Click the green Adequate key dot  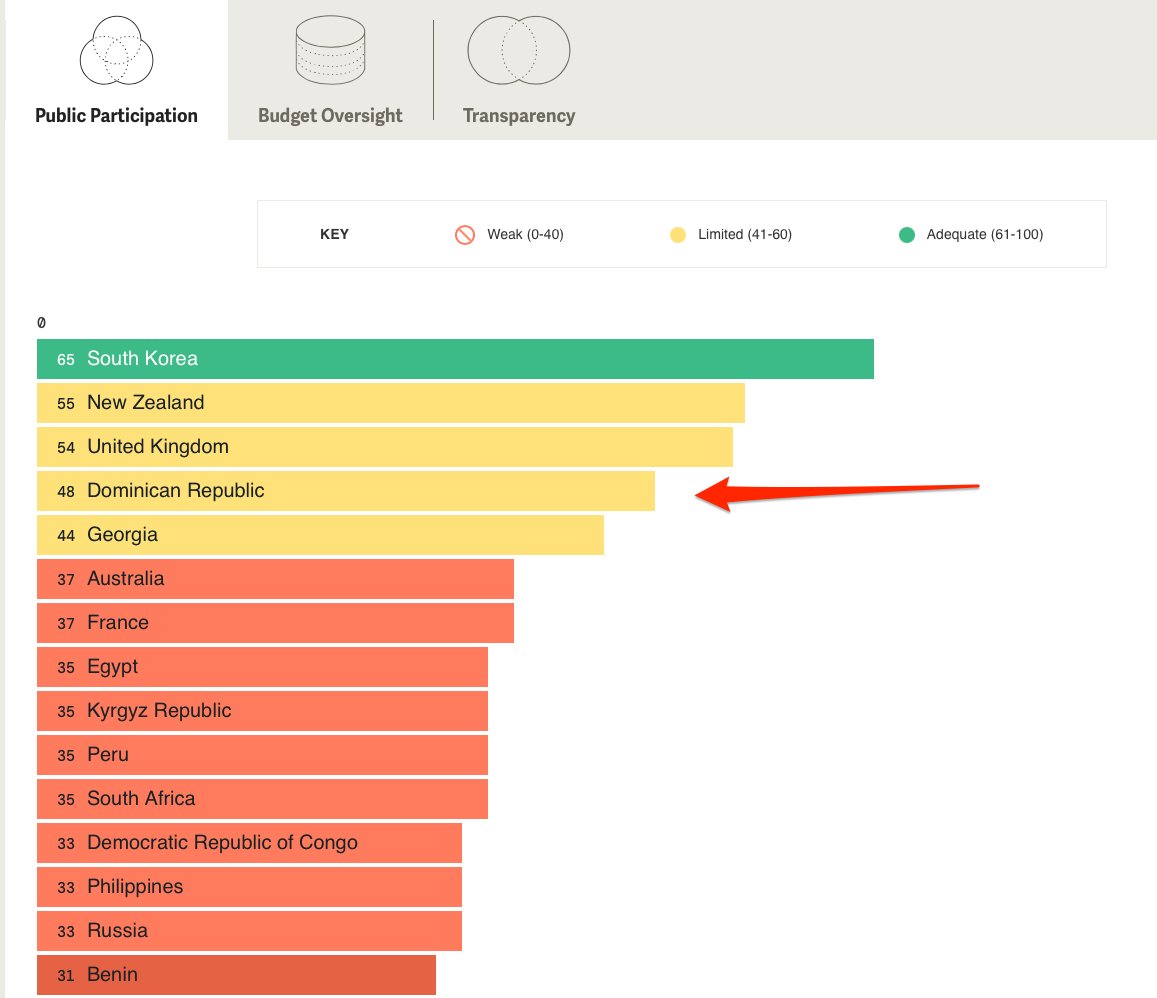907,235
